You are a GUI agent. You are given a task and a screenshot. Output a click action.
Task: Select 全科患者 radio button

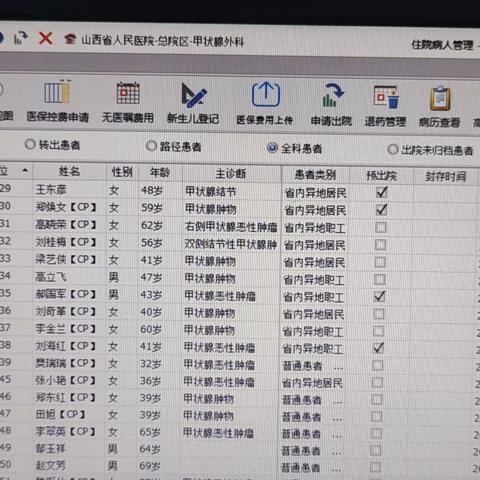[x=272, y=148]
